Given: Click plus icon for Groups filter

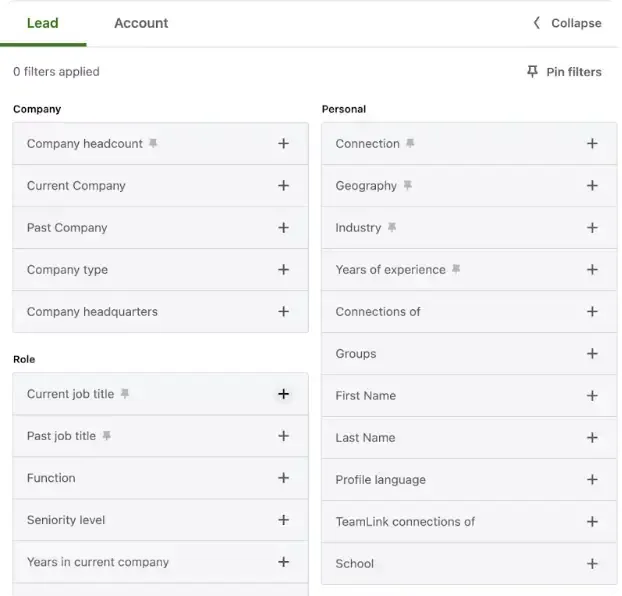Looking at the screenshot, I should 592,354.
